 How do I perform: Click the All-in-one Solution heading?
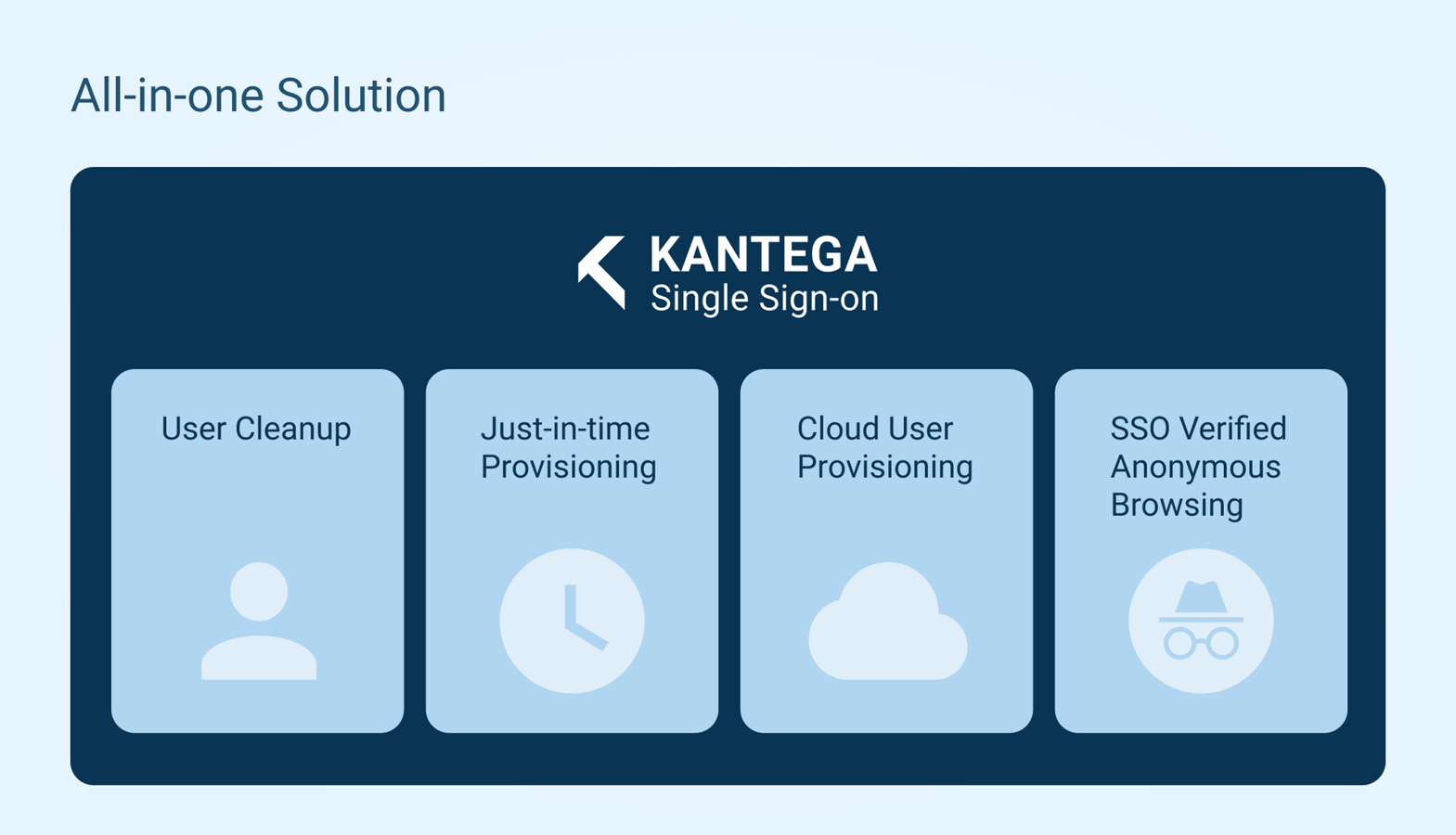pos(258,96)
